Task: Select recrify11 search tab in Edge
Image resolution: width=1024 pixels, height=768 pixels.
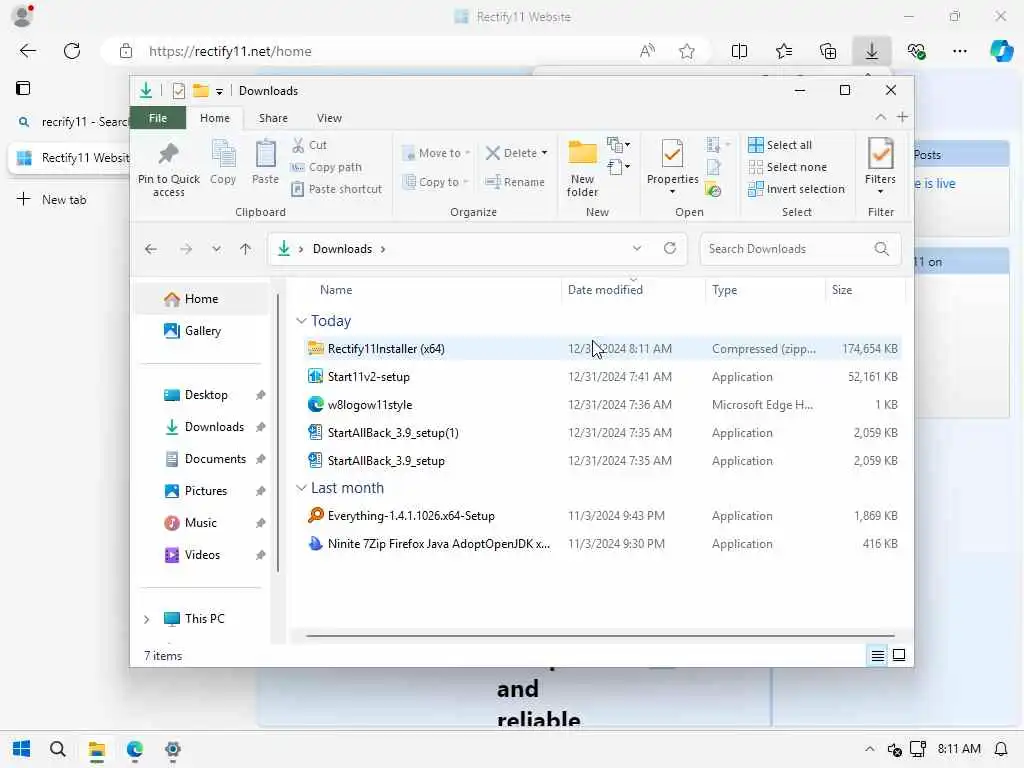Action: 71,122
